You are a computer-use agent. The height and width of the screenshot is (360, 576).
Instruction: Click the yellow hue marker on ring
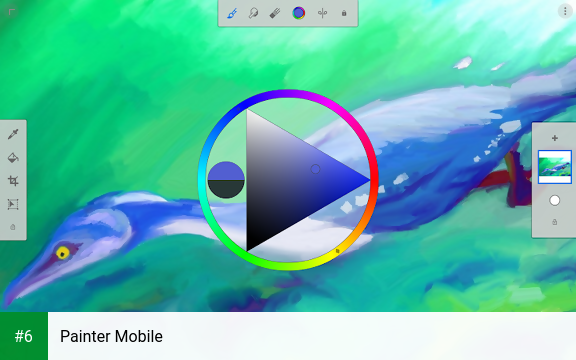338,251
